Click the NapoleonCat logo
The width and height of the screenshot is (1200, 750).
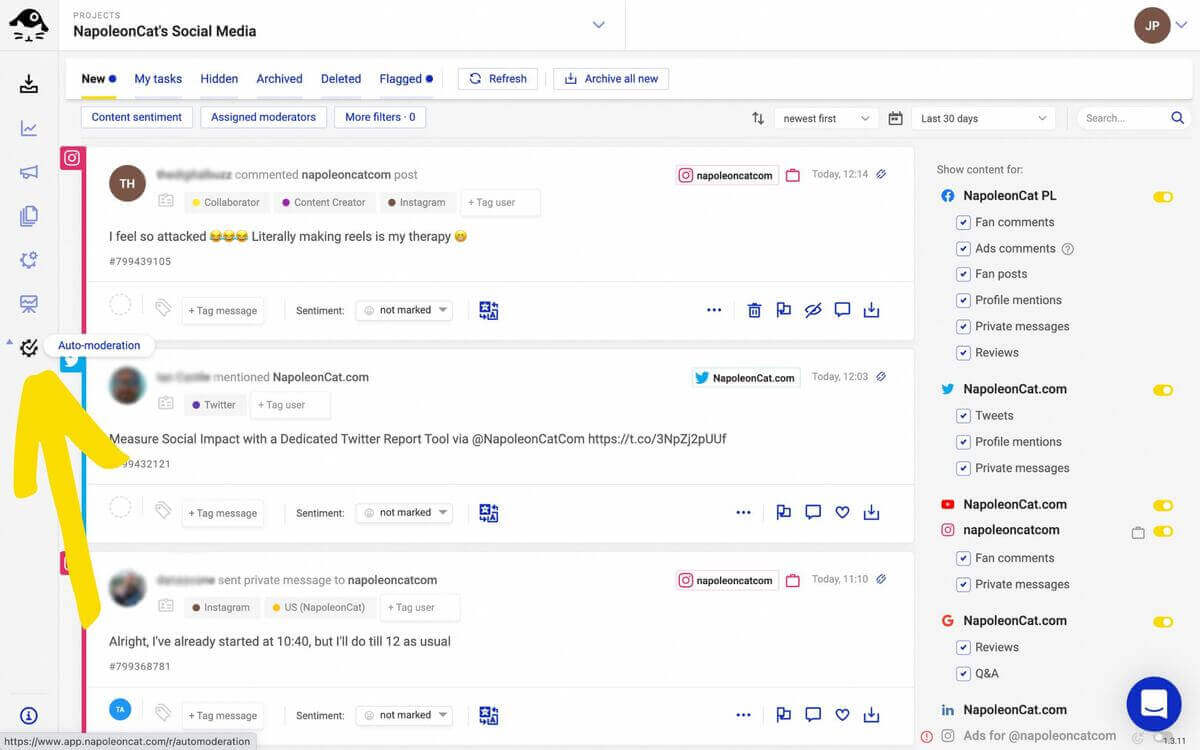29,25
